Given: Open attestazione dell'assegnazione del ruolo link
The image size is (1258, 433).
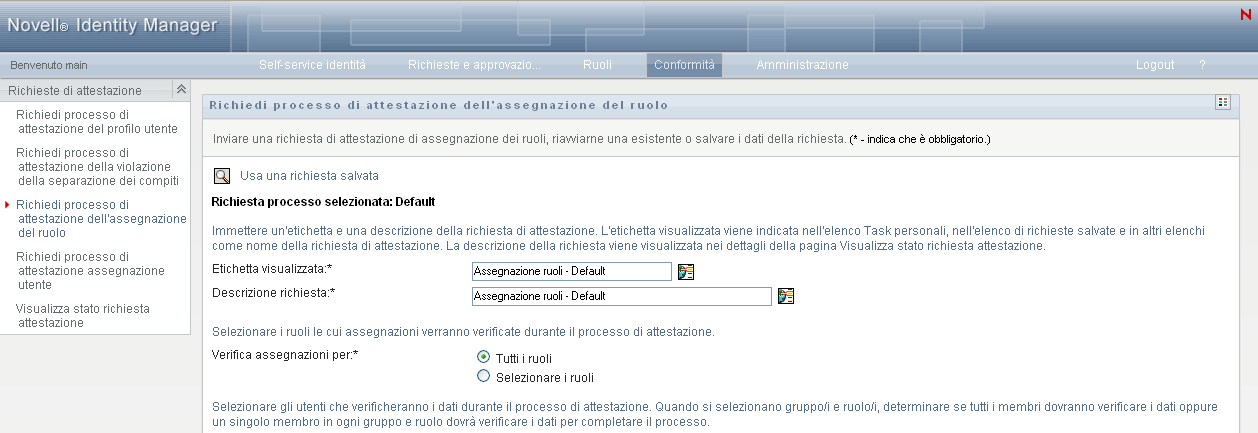Looking at the screenshot, I should [101, 219].
